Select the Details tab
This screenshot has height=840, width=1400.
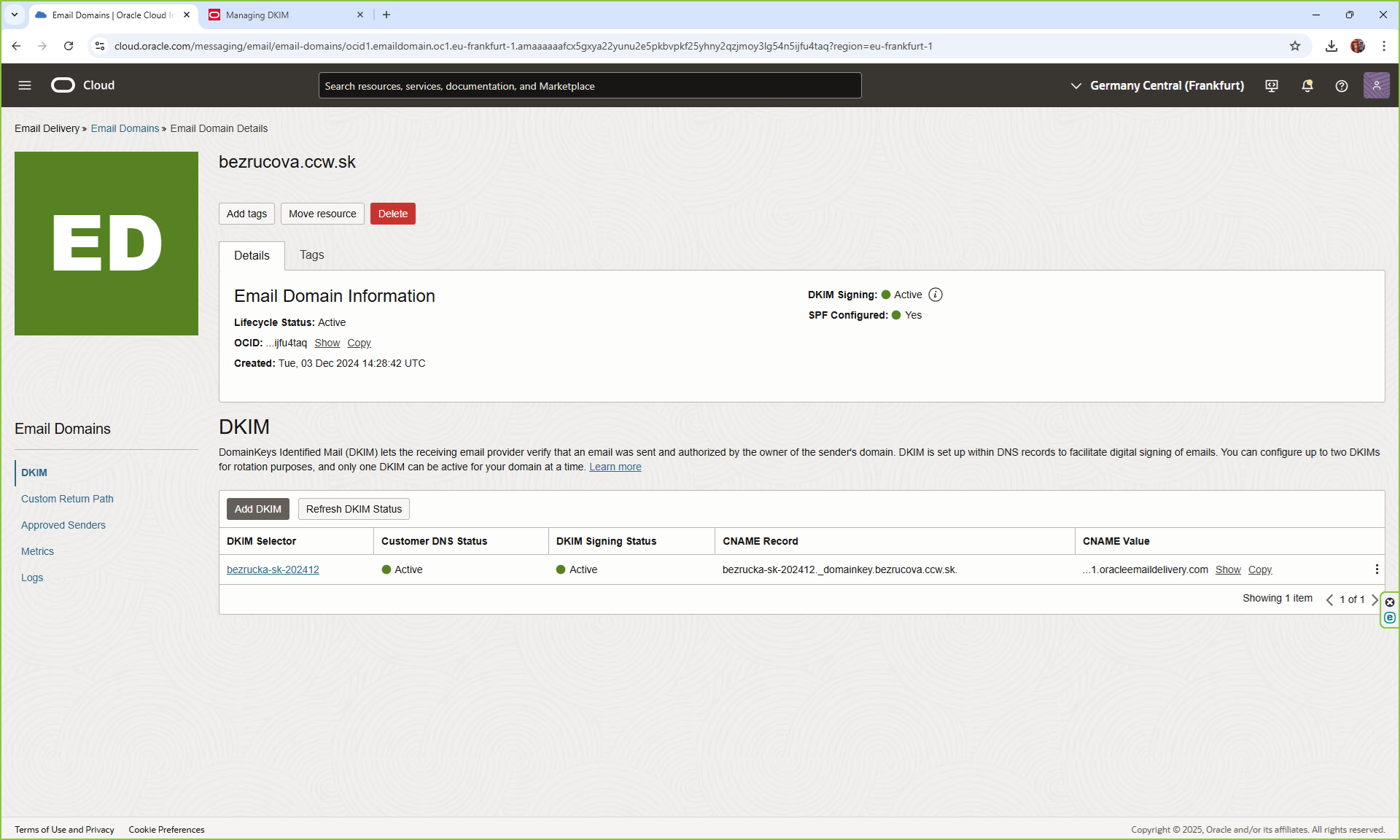tap(252, 256)
